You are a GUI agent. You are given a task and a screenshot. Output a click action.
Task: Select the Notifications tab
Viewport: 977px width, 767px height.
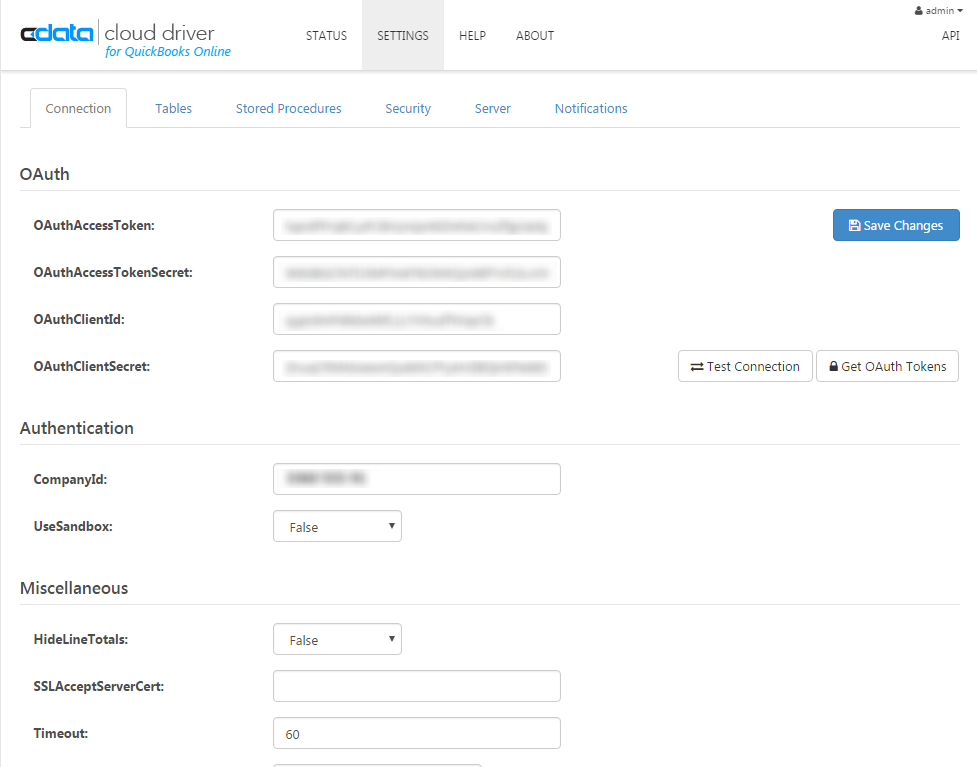pos(591,108)
